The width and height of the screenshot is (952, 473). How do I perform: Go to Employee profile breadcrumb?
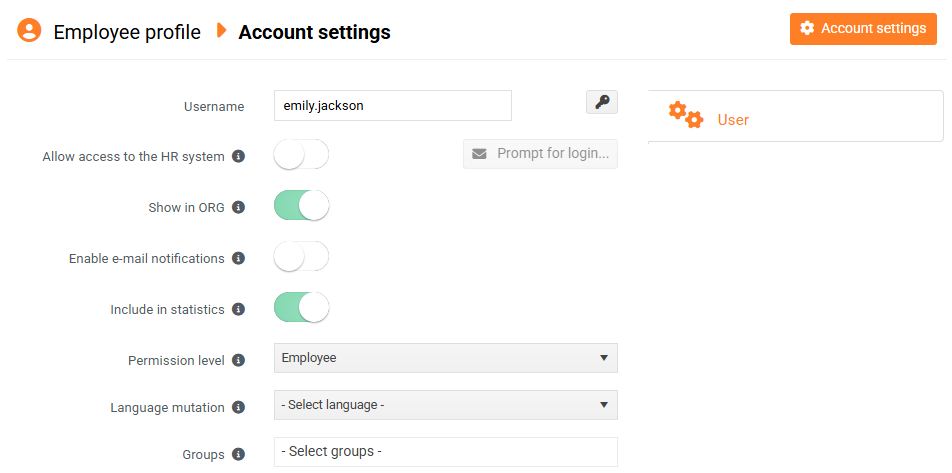pyautogui.click(x=127, y=32)
